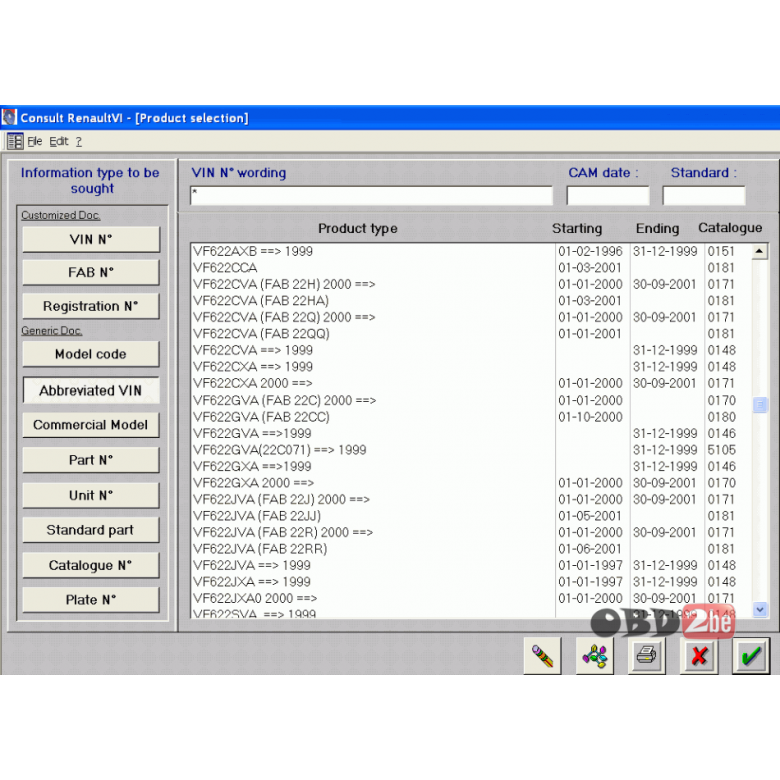Click the molecule-shaped links icon button
Viewport: 780px width, 780px height.
594,656
